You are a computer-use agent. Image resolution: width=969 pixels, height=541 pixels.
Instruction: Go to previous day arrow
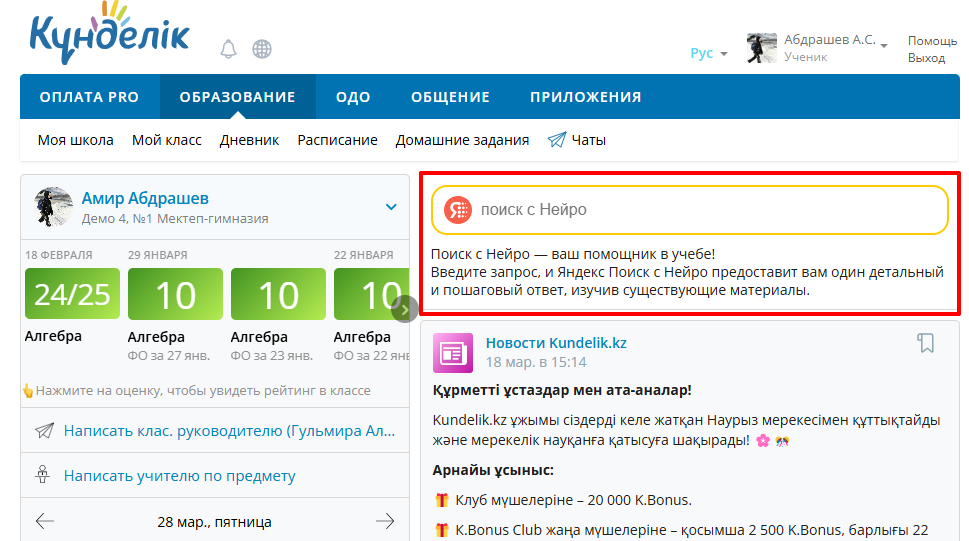point(45,521)
